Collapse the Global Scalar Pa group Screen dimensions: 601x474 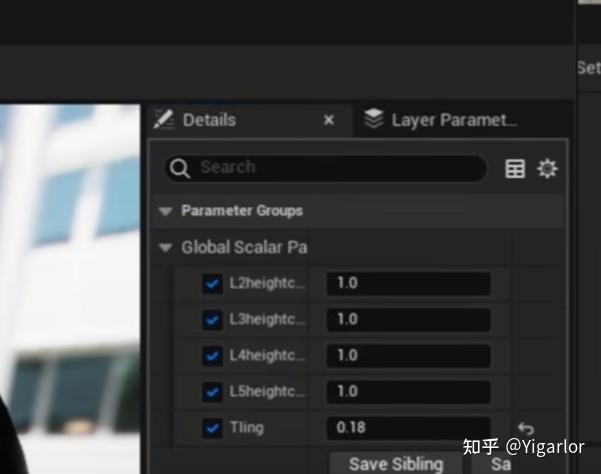pos(166,248)
